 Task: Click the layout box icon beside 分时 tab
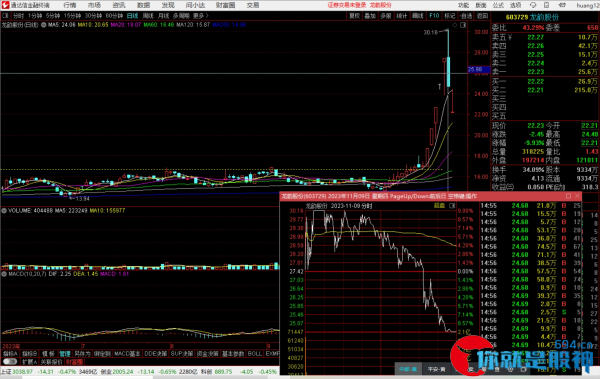(5, 16)
